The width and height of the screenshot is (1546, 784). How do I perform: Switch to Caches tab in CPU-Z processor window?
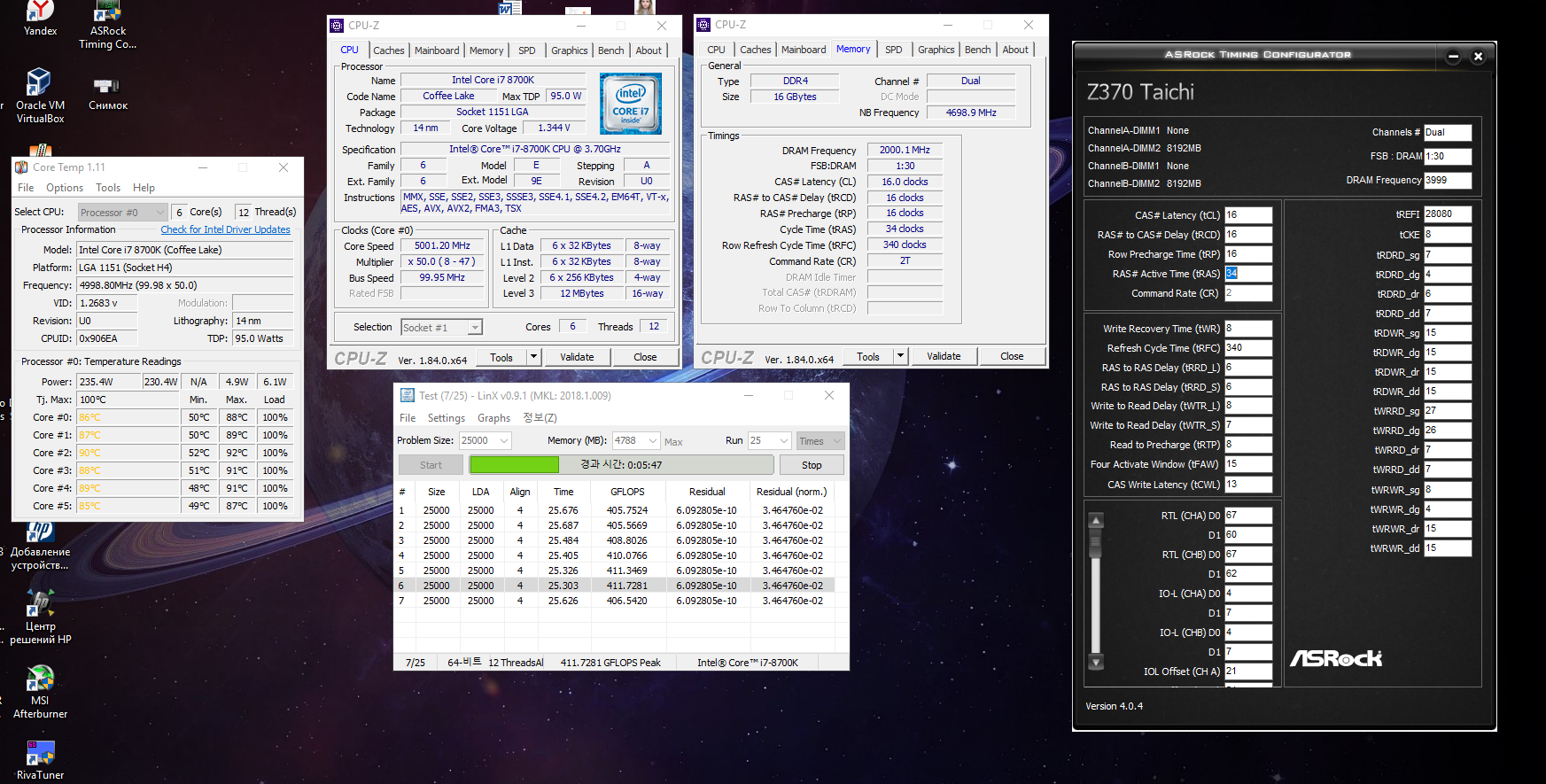tap(388, 50)
